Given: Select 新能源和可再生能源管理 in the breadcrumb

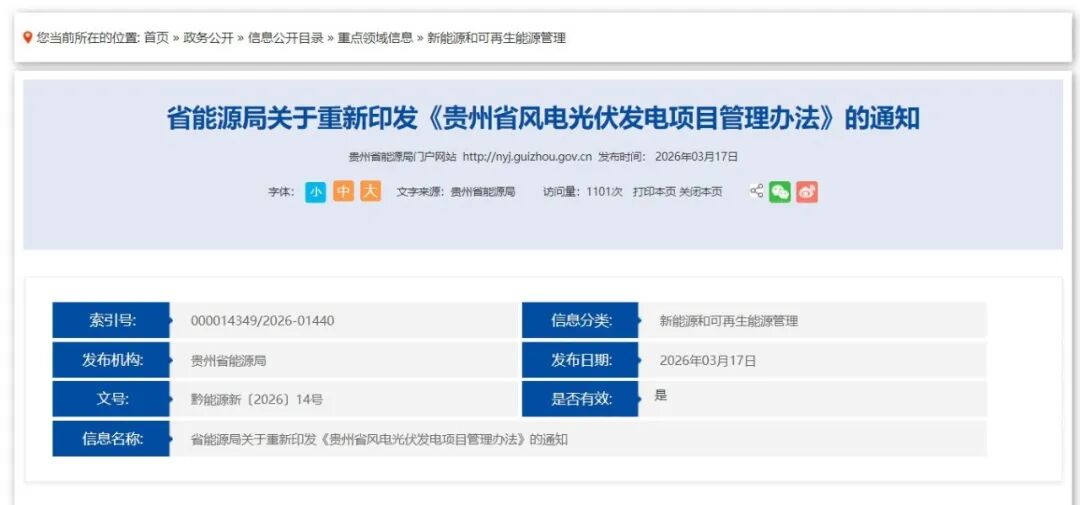Looking at the screenshot, I should (496, 38).
